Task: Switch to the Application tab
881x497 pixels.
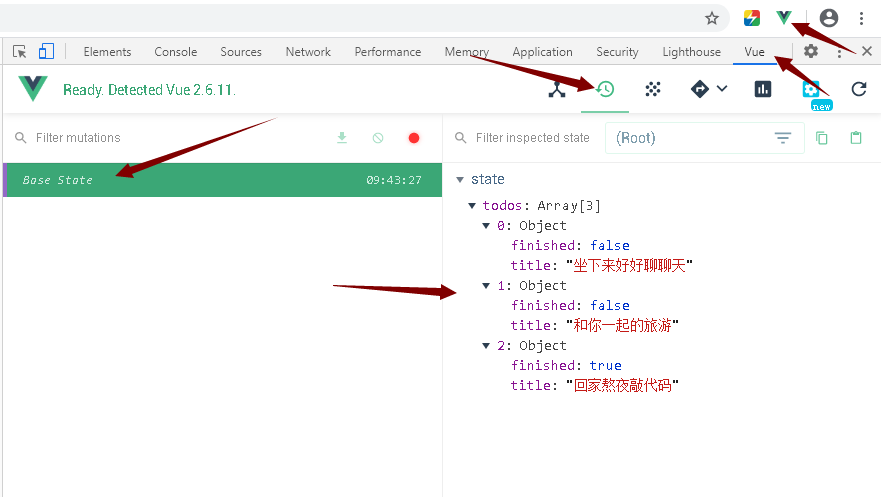Action: coord(542,52)
